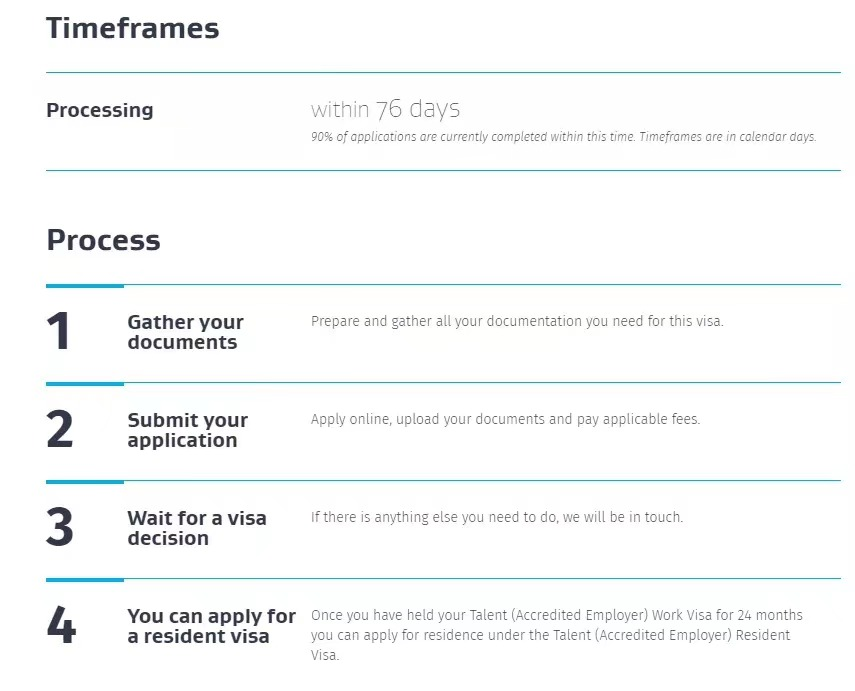Click the Process section heading
The width and height of the screenshot is (855, 691).
[103, 240]
